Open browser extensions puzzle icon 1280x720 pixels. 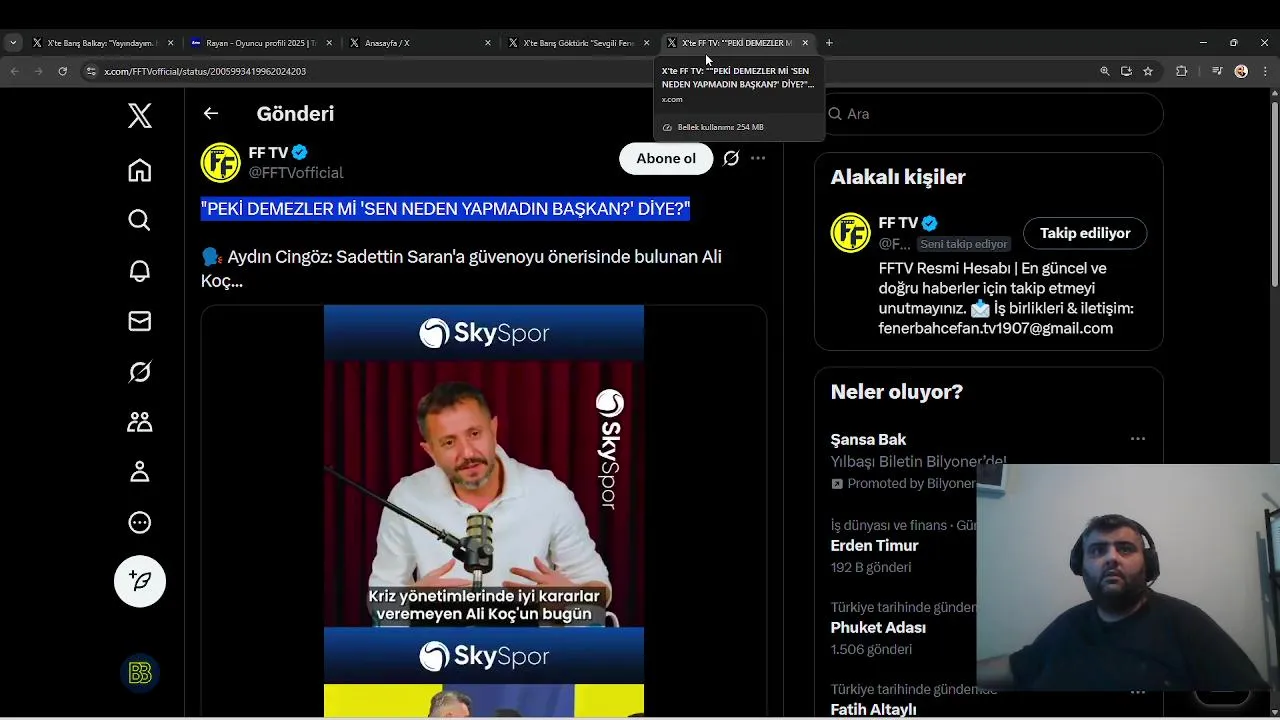(x=1181, y=71)
